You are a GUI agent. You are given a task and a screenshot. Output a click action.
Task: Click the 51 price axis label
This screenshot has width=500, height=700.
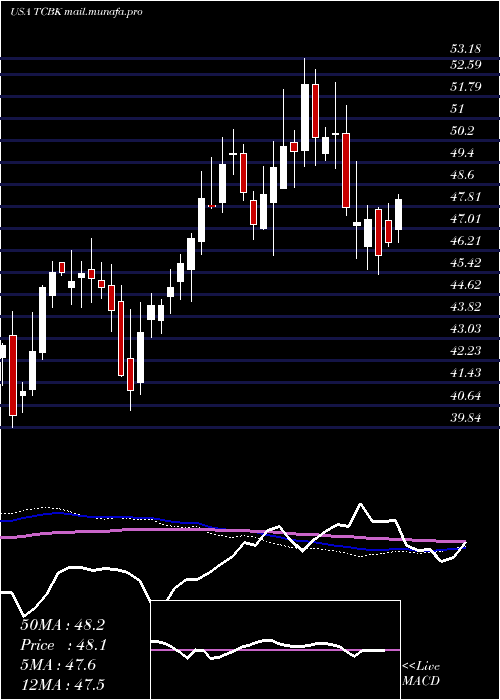coord(458,108)
